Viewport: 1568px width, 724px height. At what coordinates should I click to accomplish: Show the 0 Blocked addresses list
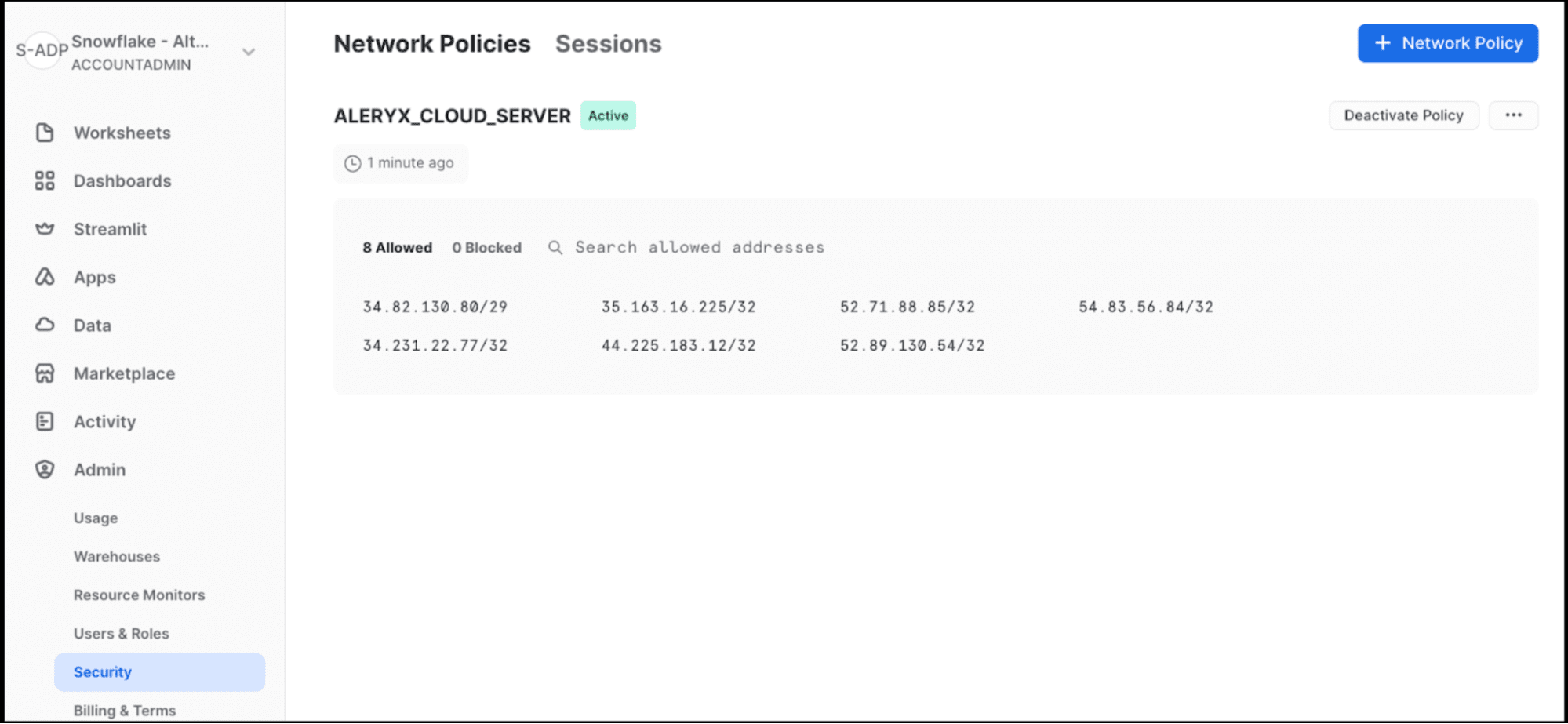[486, 248]
